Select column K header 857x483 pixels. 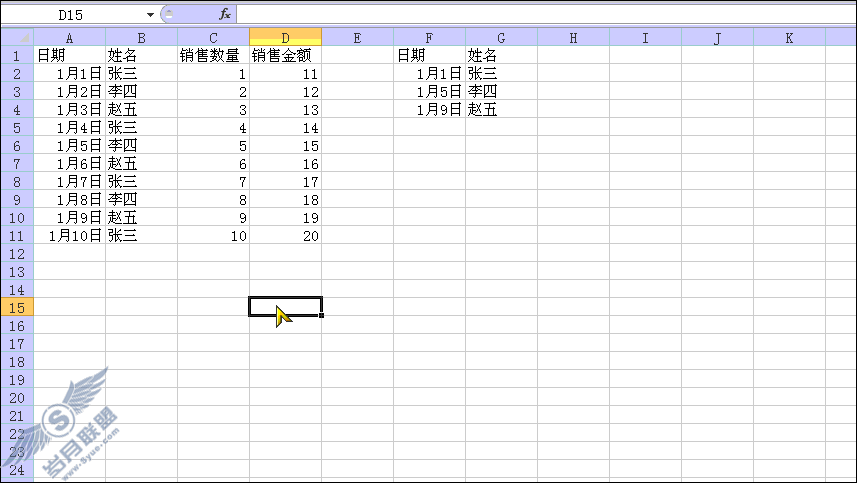pos(790,38)
